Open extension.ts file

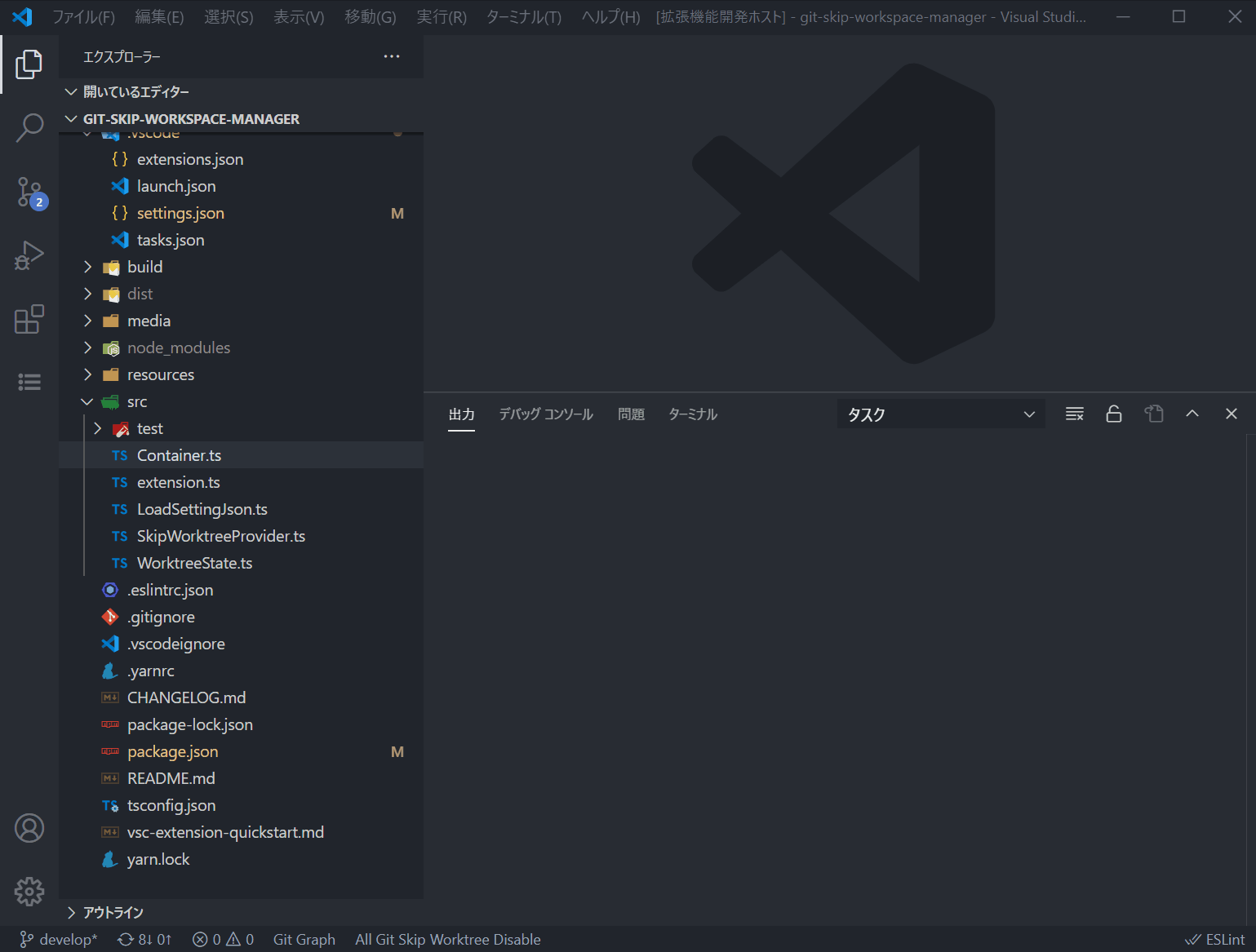[x=241, y=482]
